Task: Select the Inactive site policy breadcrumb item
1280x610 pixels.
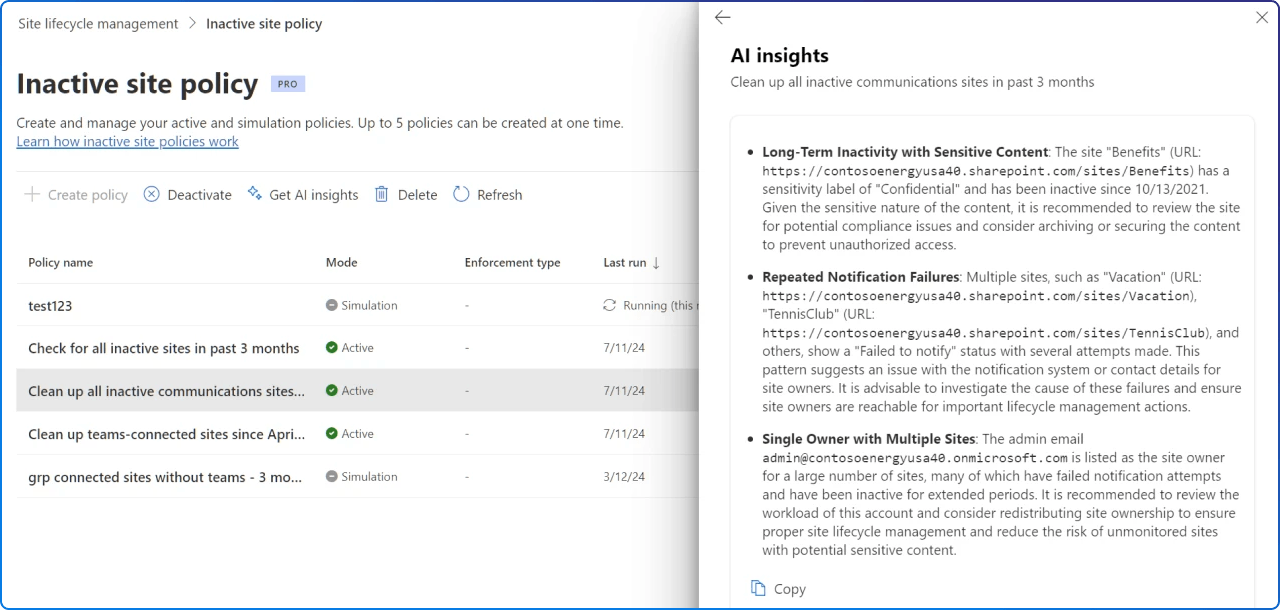Action: point(264,23)
